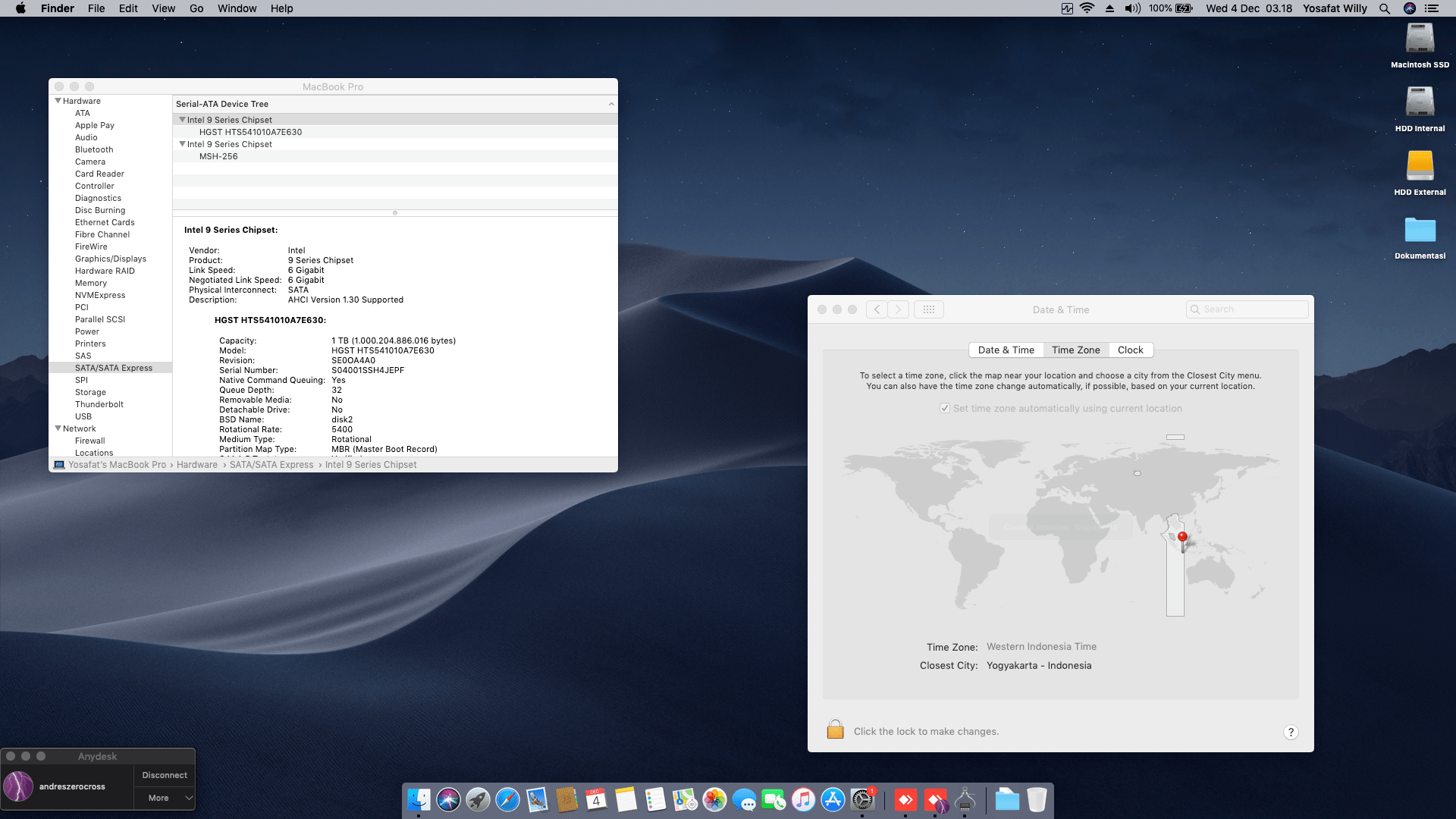This screenshot has height=819, width=1456.
Task: Open System Preferences gear in dock
Action: (x=862, y=799)
